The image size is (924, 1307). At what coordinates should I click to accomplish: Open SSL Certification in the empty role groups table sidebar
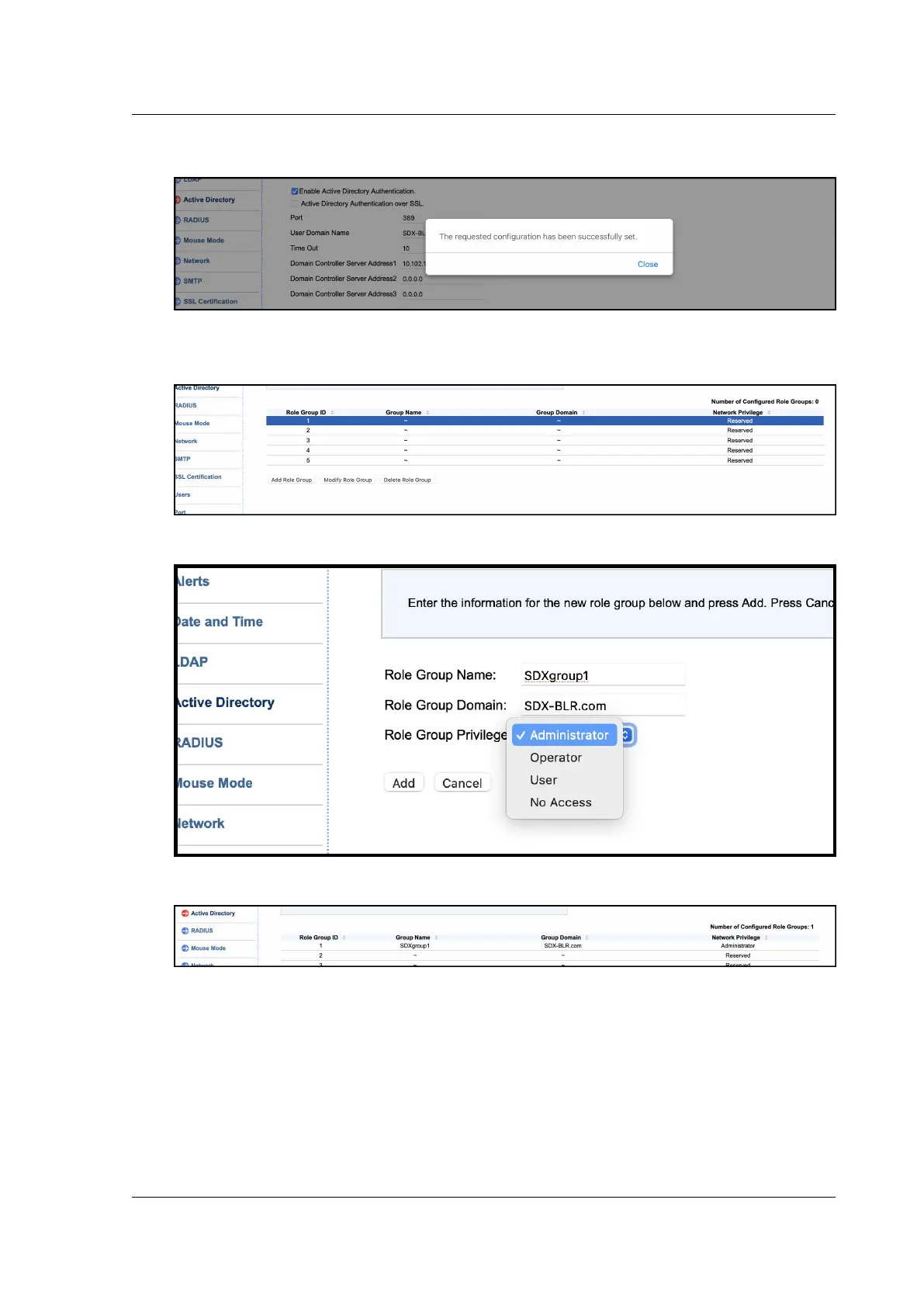point(199,477)
